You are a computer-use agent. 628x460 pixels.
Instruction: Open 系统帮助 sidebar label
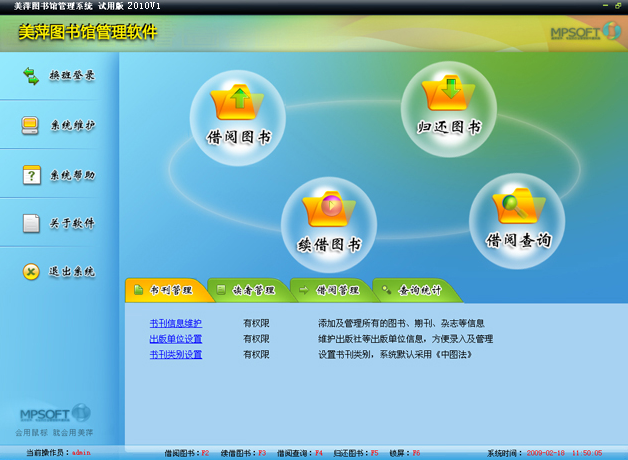(72, 175)
